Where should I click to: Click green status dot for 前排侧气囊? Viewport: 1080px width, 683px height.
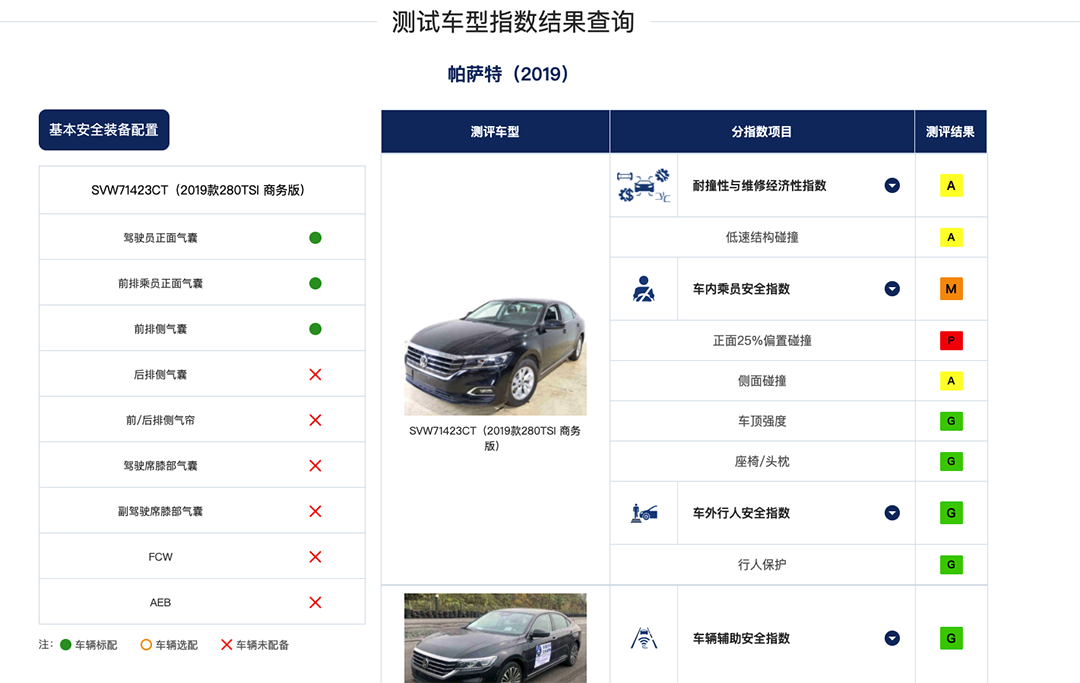pos(315,329)
